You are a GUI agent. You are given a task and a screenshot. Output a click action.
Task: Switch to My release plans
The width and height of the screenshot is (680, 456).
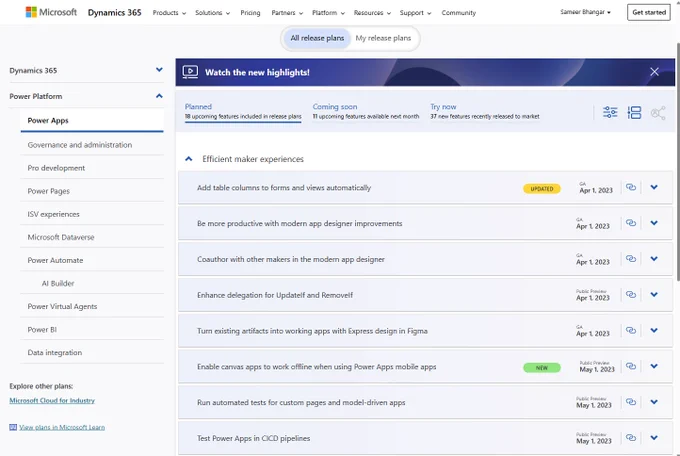[x=383, y=38]
